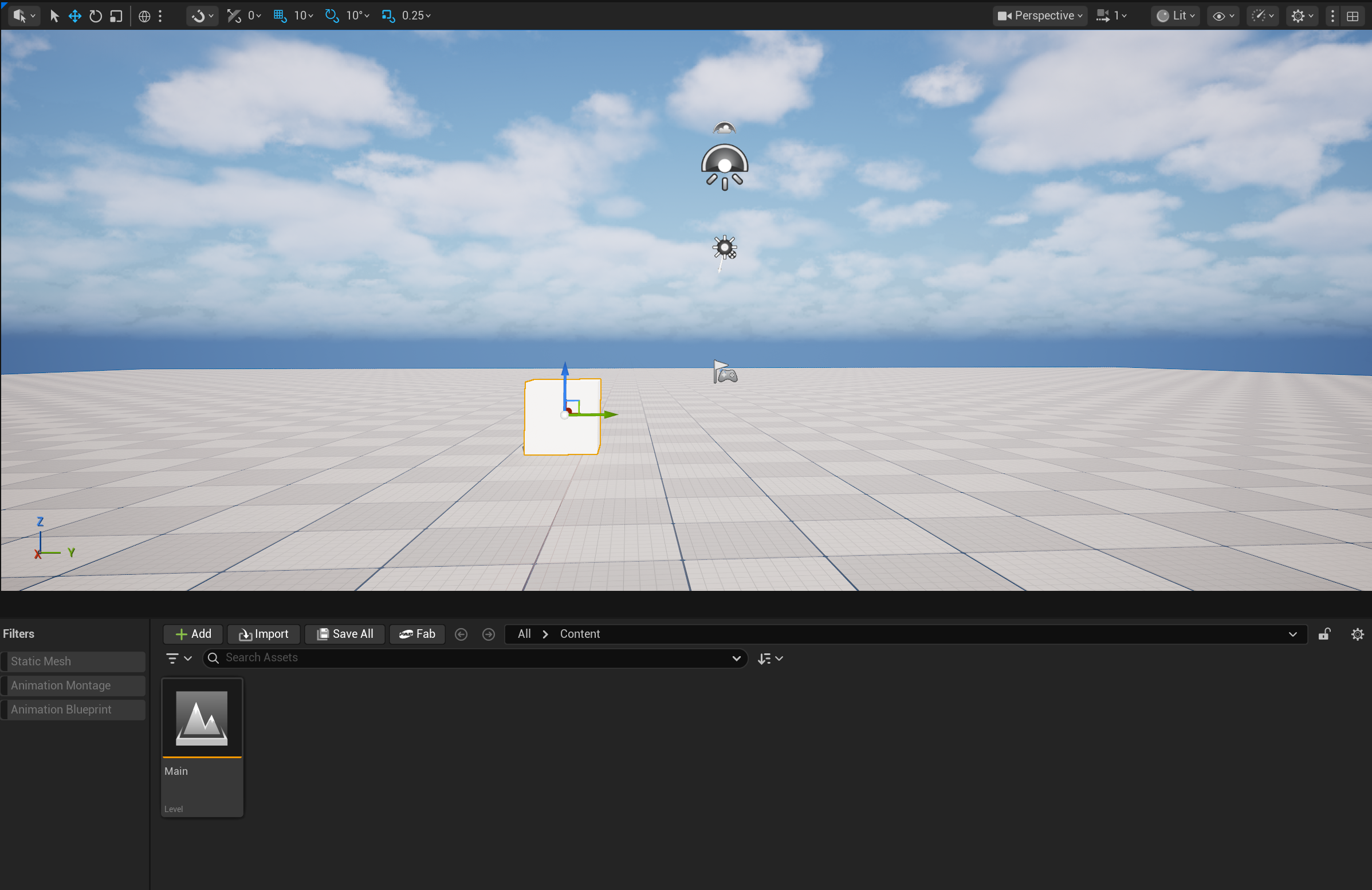Viewport: 1372px width, 890px height.
Task: Click the directional light sun icon
Action: (724, 248)
